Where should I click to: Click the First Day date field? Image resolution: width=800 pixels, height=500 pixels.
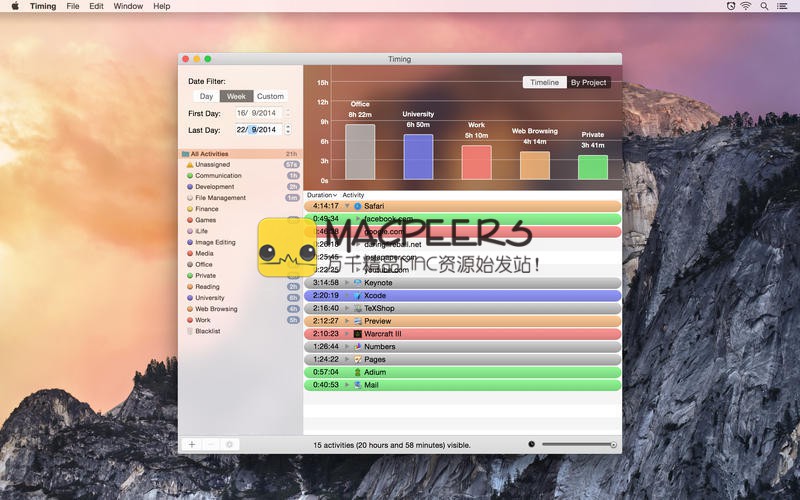(x=258, y=113)
